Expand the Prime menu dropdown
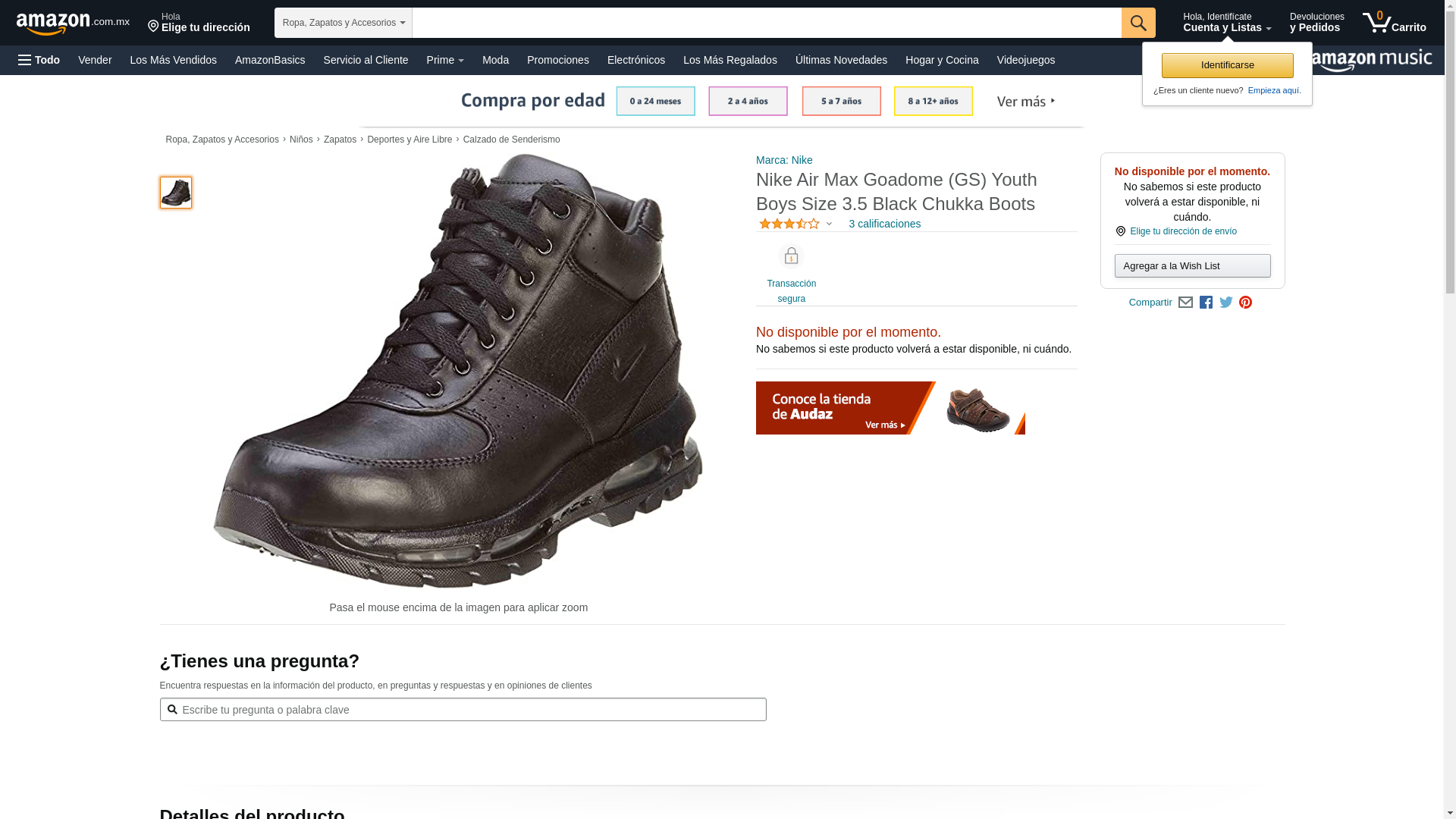 445,60
